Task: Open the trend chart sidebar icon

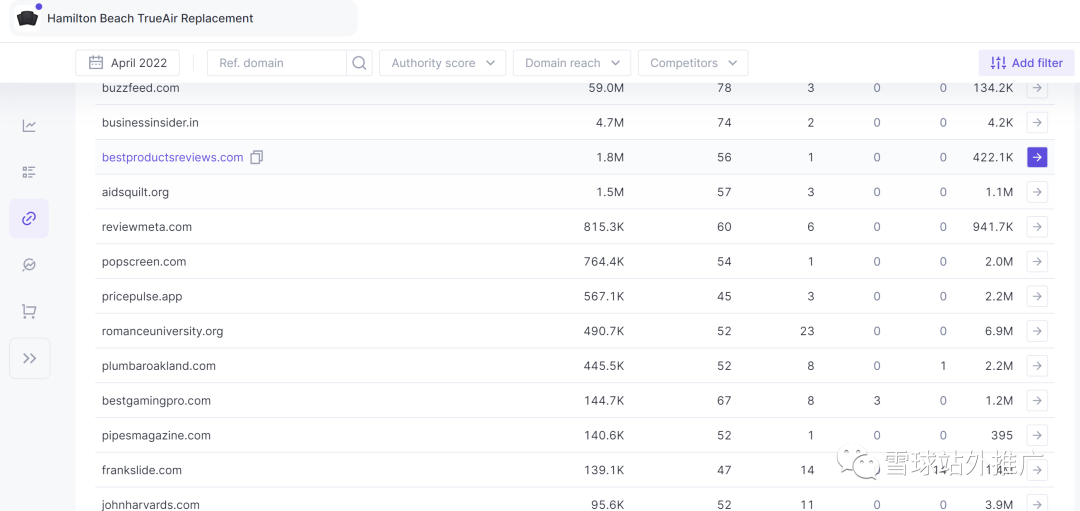Action: click(x=29, y=126)
